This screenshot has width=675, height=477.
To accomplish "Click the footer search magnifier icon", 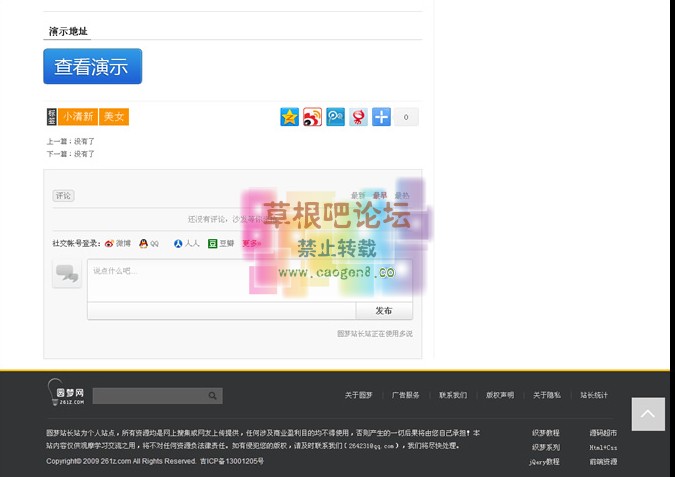I will pyautogui.click(x=213, y=396).
